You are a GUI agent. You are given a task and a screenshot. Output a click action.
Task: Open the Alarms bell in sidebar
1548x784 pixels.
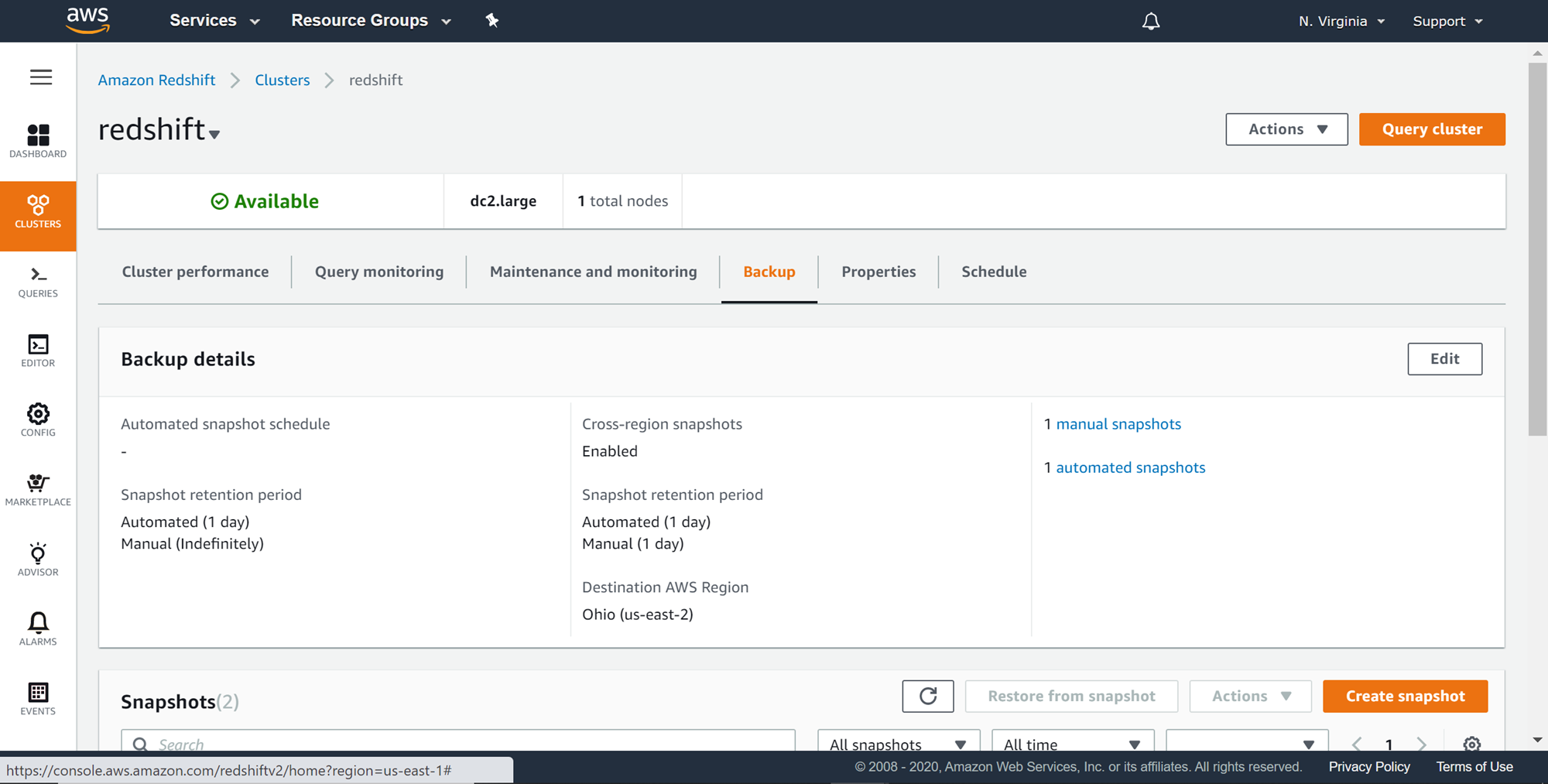pyautogui.click(x=38, y=628)
